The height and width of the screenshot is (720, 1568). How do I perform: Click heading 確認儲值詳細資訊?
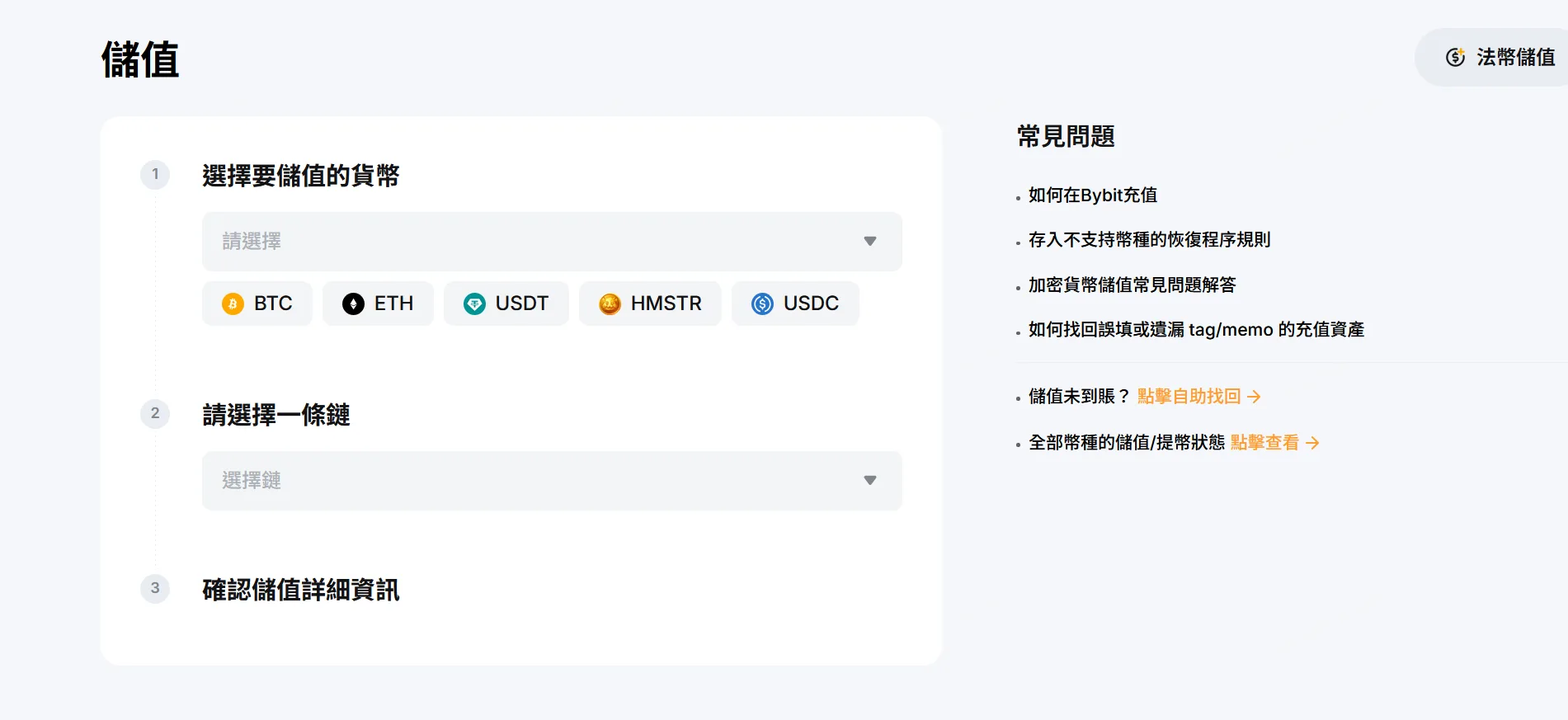point(301,590)
